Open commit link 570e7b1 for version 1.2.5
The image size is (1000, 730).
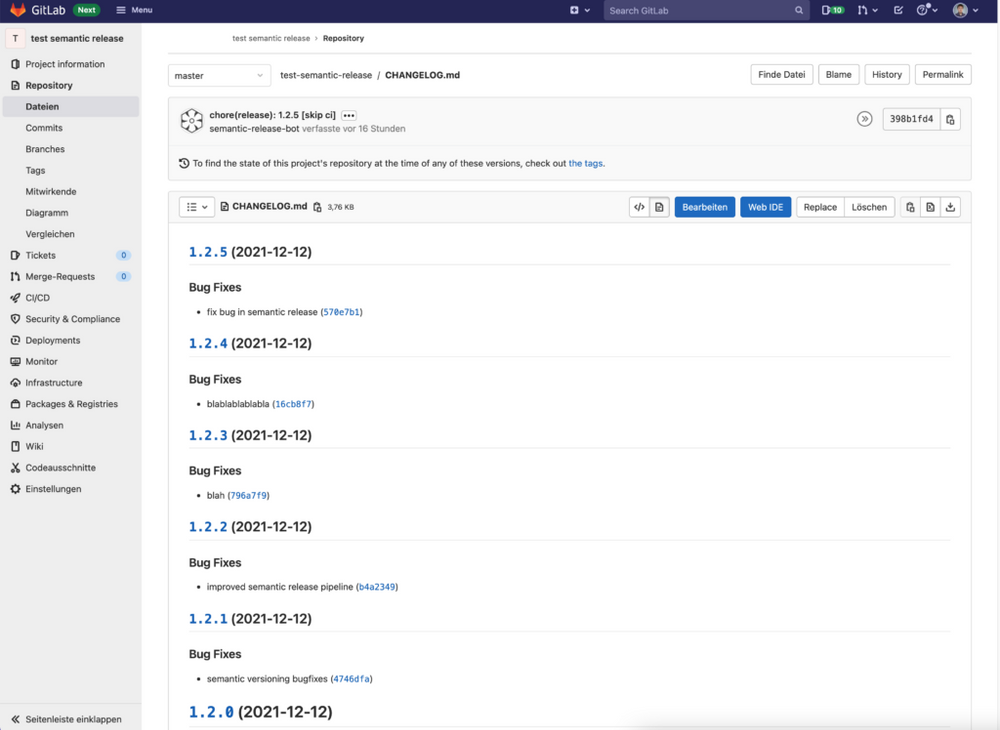pos(344,311)
